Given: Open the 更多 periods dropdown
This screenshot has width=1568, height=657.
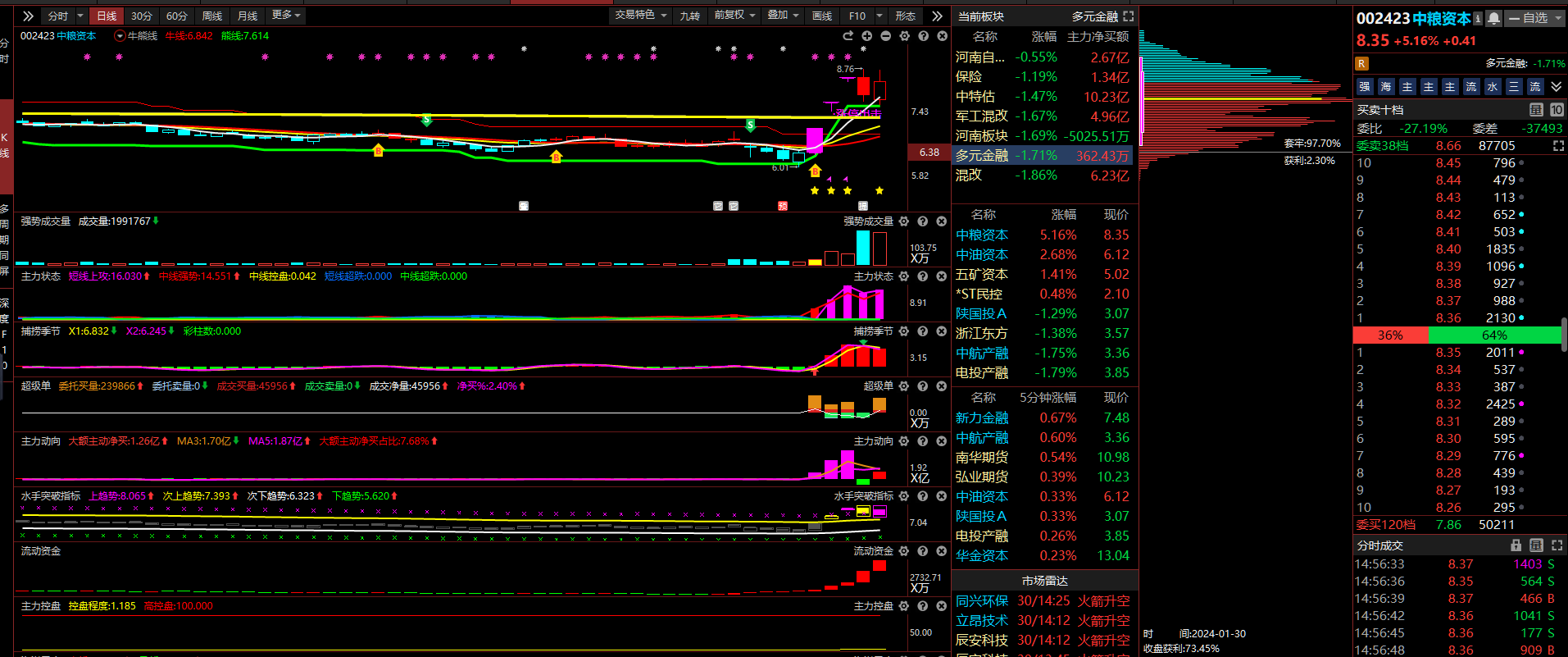Looking at the screenshot, I should click(286, 16).
